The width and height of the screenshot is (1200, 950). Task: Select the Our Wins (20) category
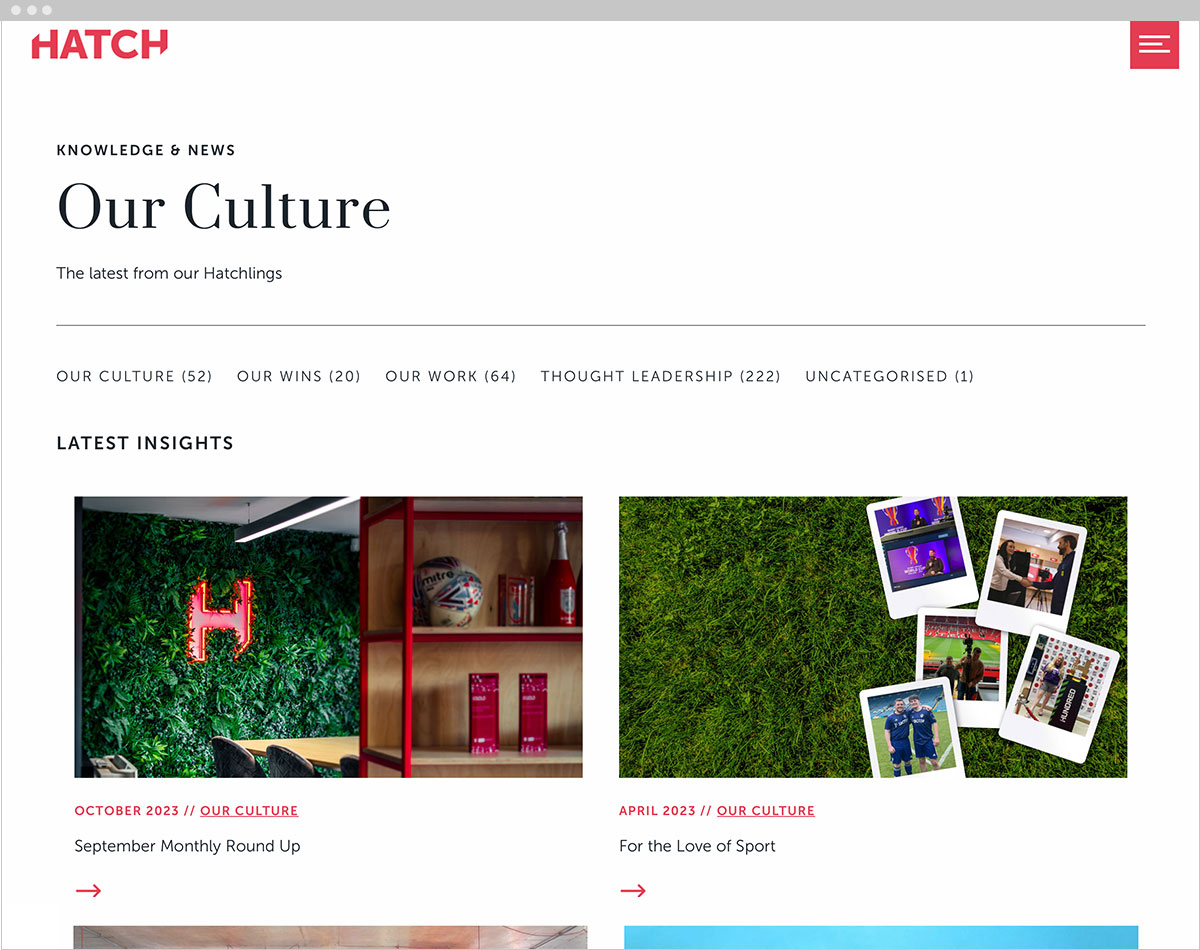coord(298,376)
